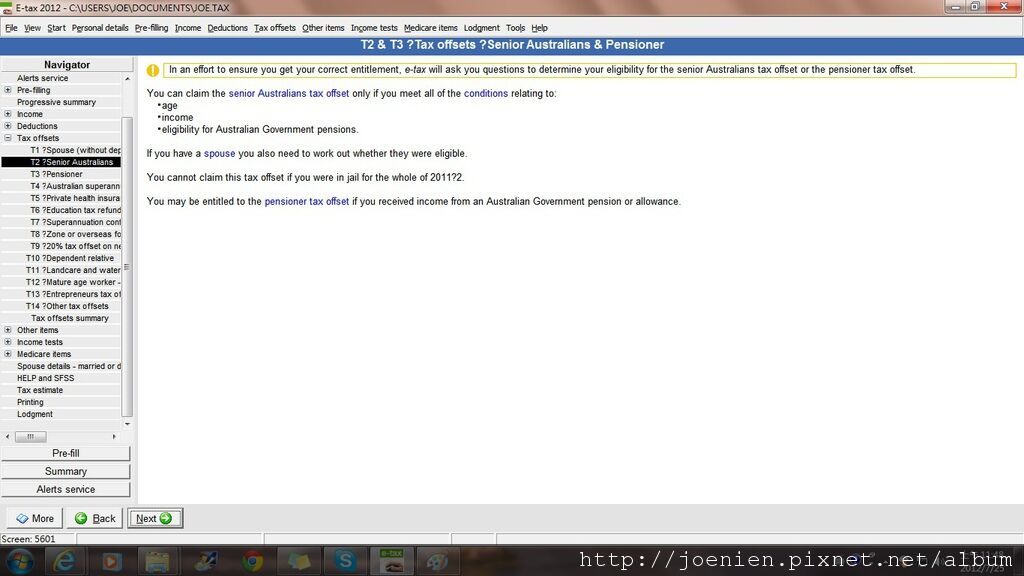Click the Pre-fill button
Screen dimensions: 1024x576
point(66,453)
